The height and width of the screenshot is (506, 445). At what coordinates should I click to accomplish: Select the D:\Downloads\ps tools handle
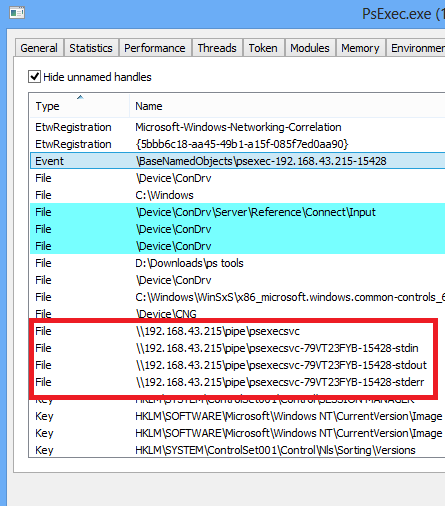pos(237,263)
